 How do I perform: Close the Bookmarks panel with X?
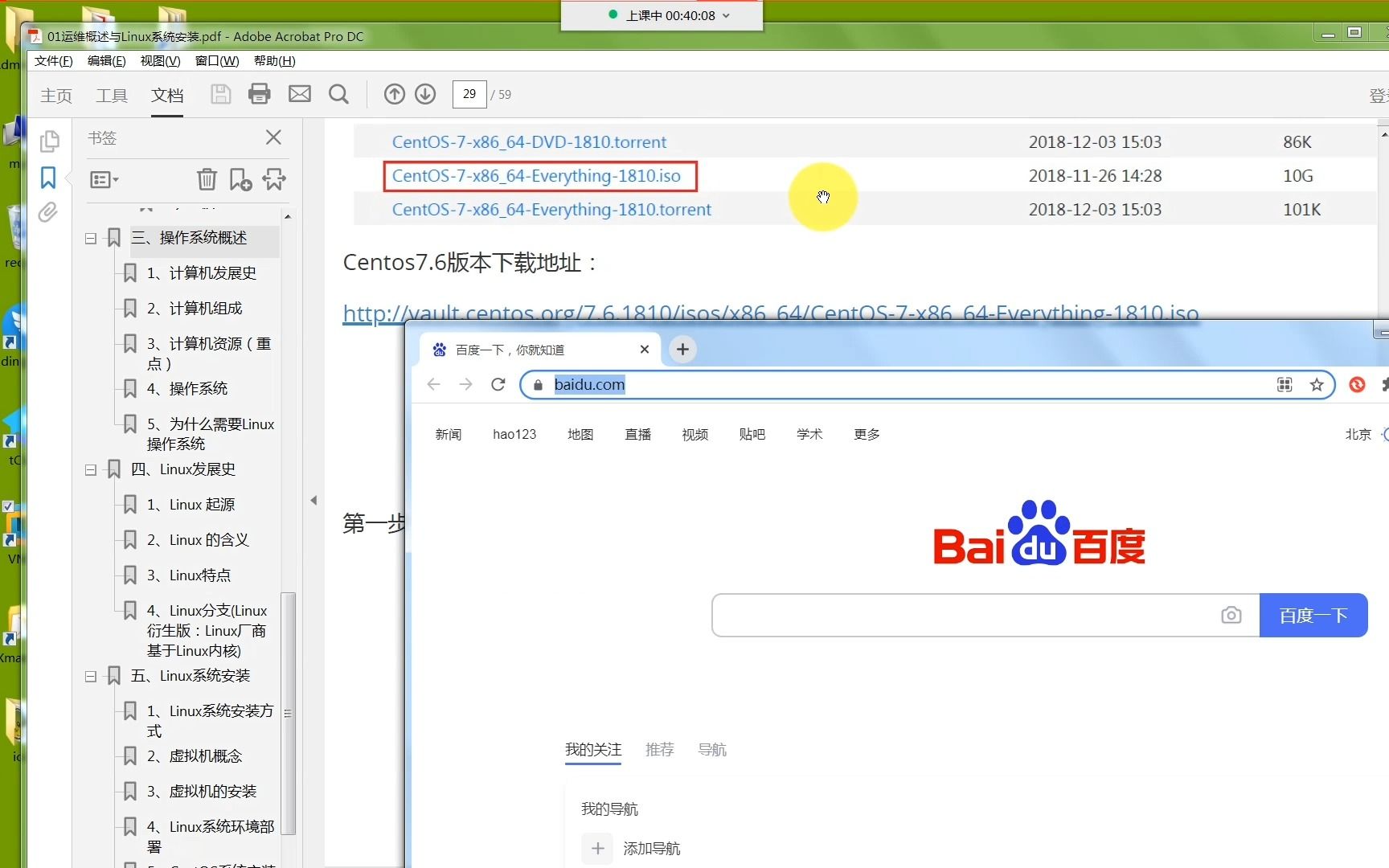coord(273,137)
